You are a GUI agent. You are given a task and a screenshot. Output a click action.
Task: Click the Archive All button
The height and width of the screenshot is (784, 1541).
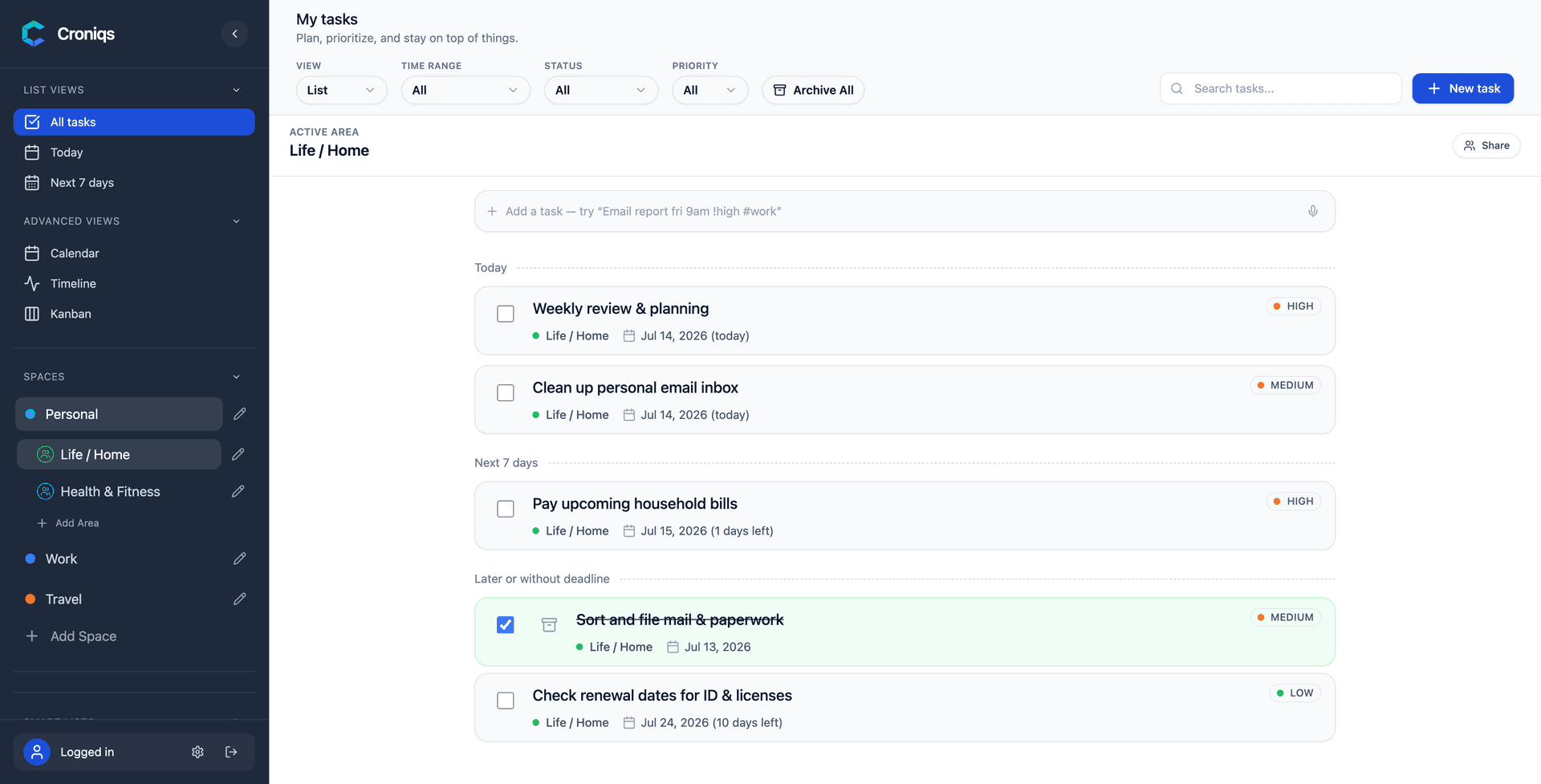(x=813, y=90)
